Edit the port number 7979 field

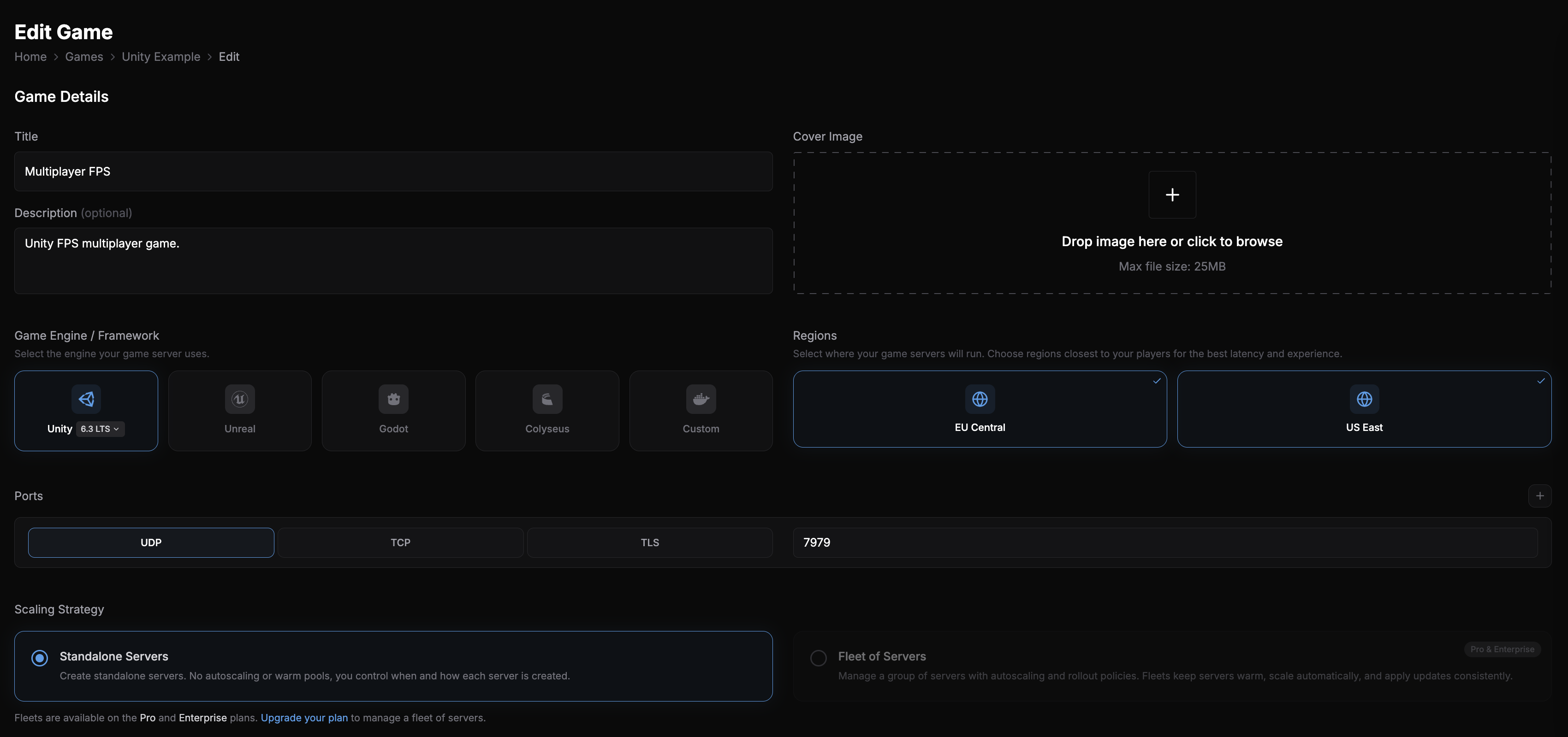1165,542
